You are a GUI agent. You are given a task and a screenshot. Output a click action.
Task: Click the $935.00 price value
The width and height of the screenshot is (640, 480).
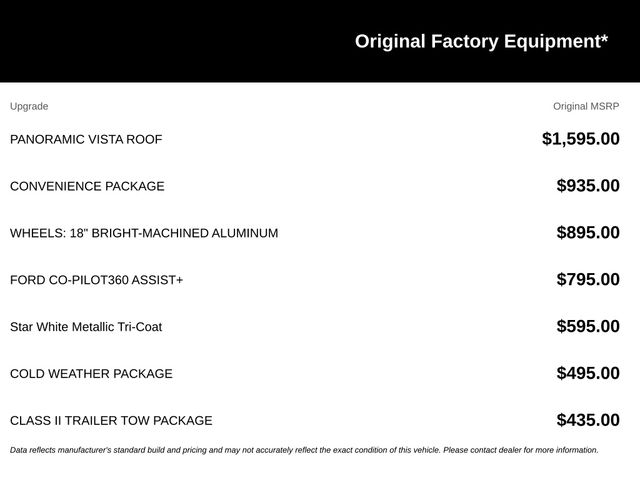pos(588,186)
